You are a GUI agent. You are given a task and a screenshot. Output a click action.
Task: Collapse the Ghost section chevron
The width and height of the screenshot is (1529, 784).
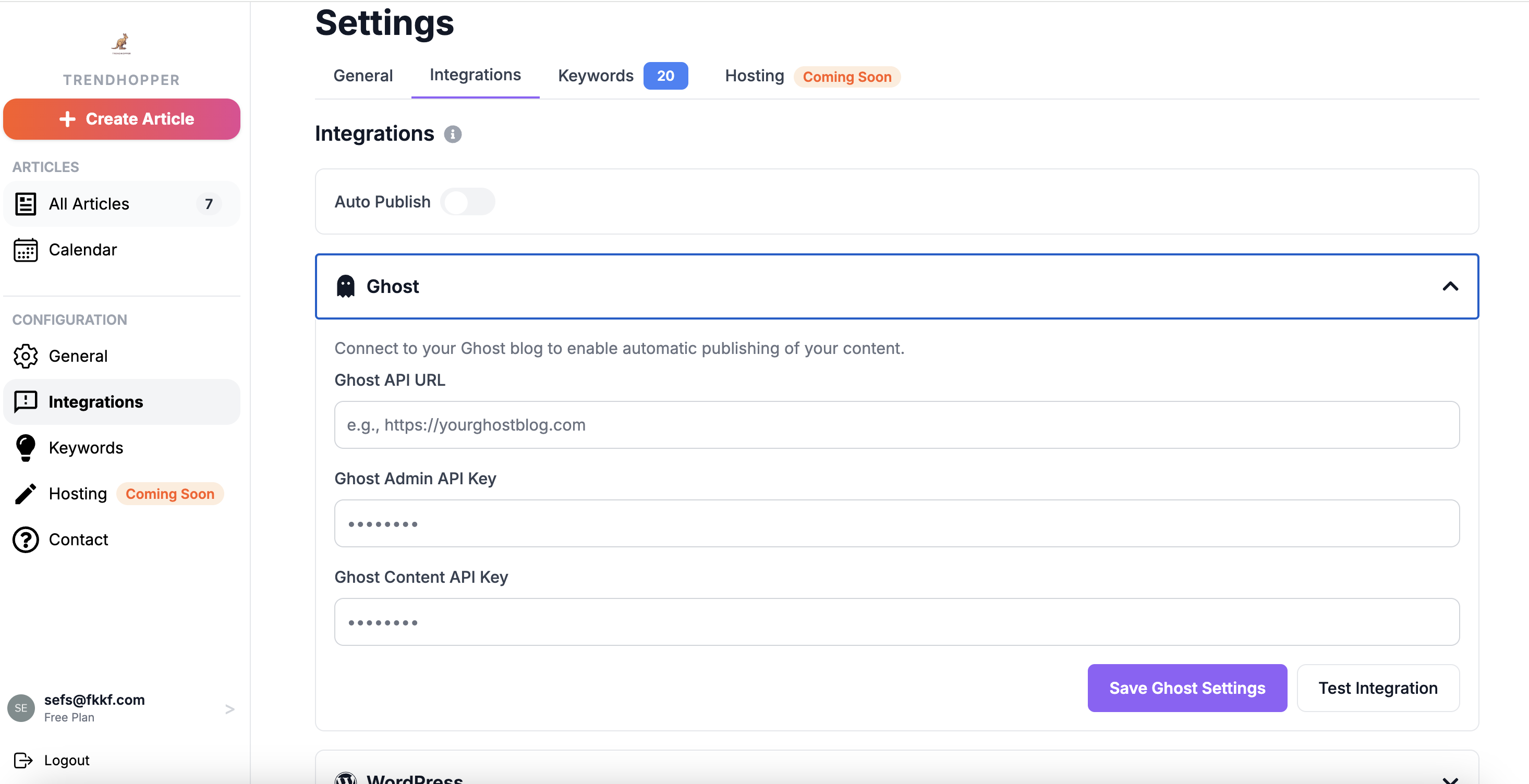[1450, 286]
